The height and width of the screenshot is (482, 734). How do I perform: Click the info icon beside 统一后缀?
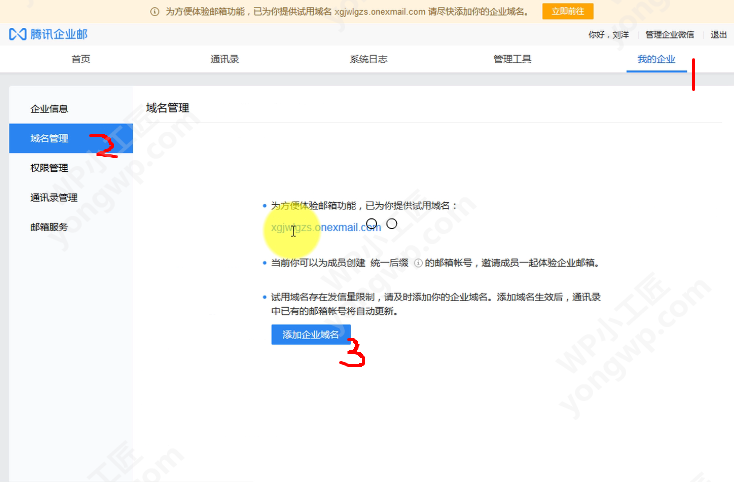(x=417, y=263)
